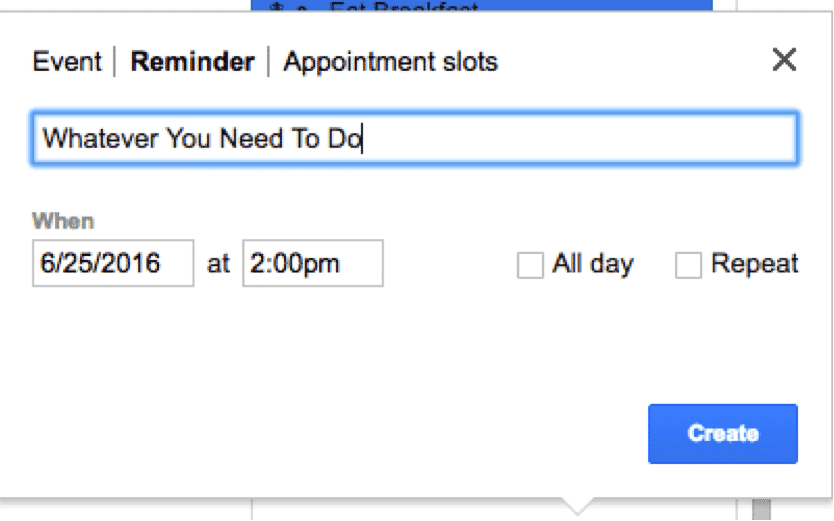
Task: Click the Create button
Action: coord(723,434)
